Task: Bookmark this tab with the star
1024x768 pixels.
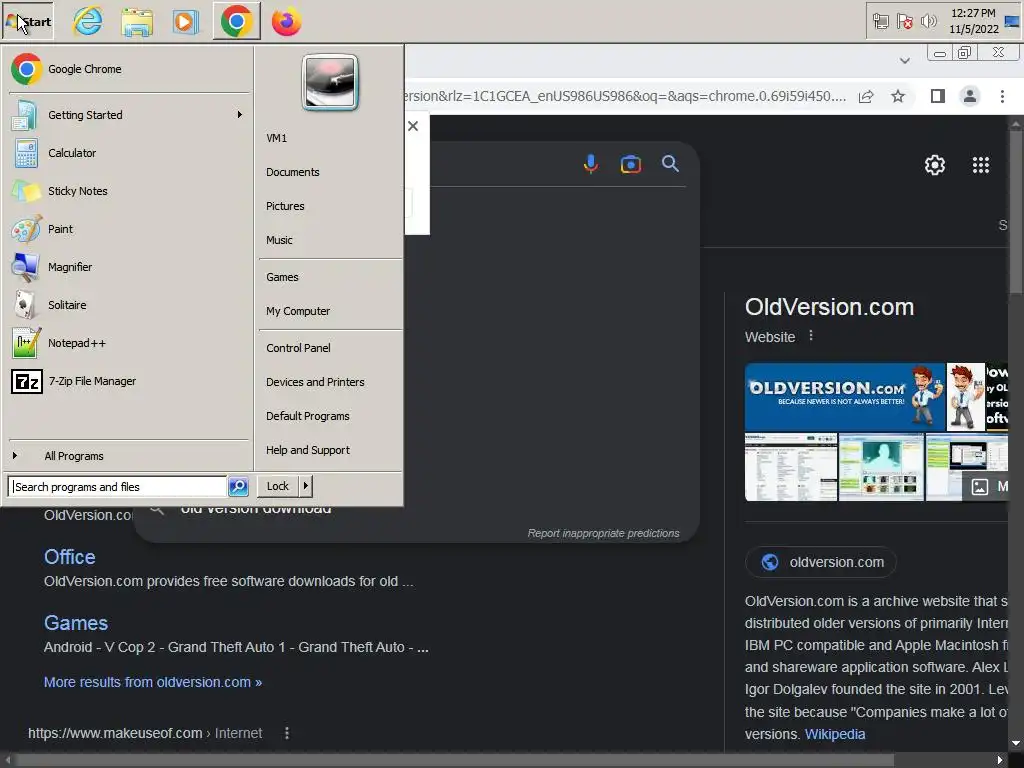Action: (898, 97)
